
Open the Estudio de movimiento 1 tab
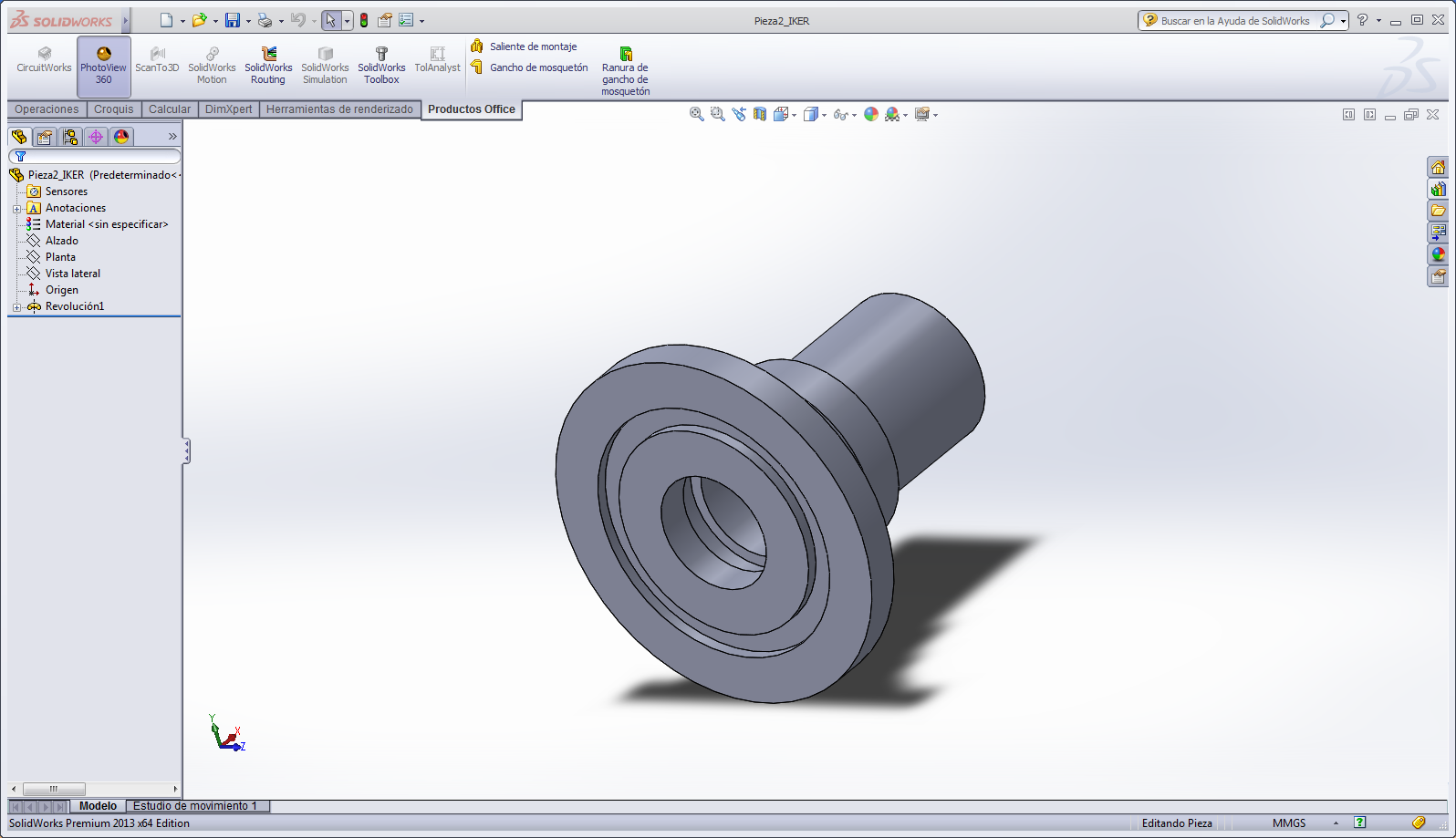[195, 806]
